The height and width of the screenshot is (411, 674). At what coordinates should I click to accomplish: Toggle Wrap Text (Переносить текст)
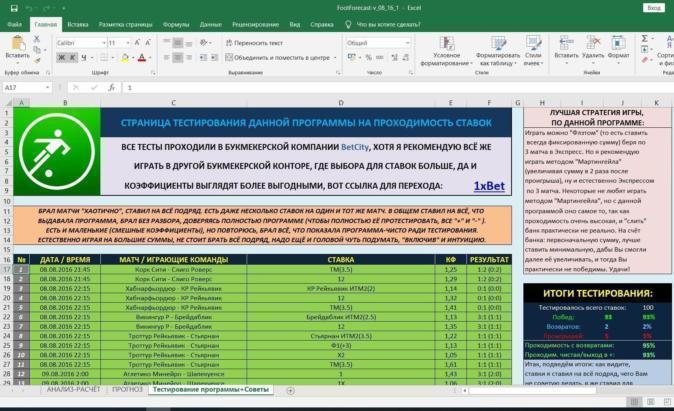tap(255, 43)
